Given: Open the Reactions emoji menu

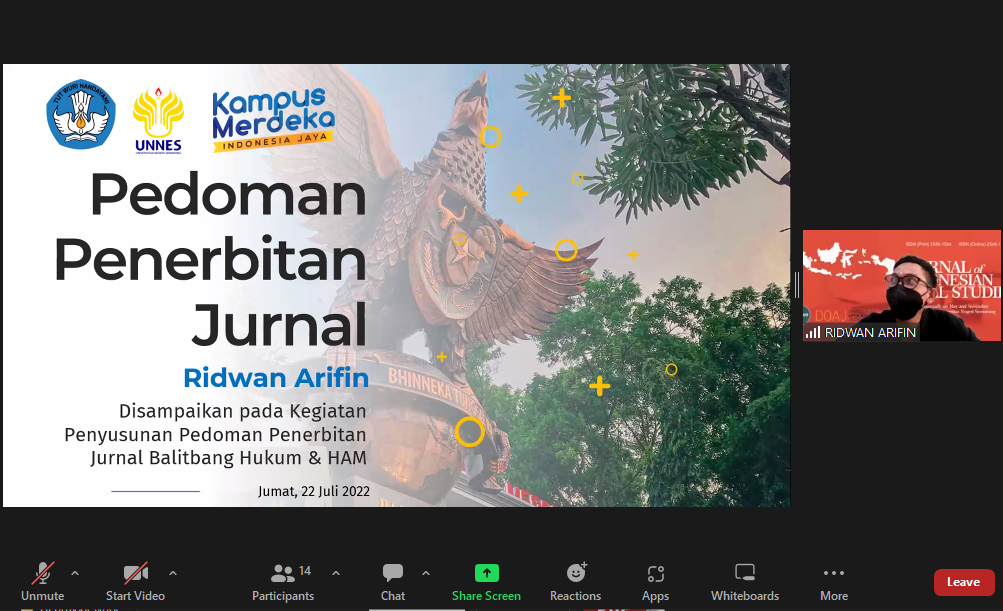Looking at the screenshot, I should [576, 580].
